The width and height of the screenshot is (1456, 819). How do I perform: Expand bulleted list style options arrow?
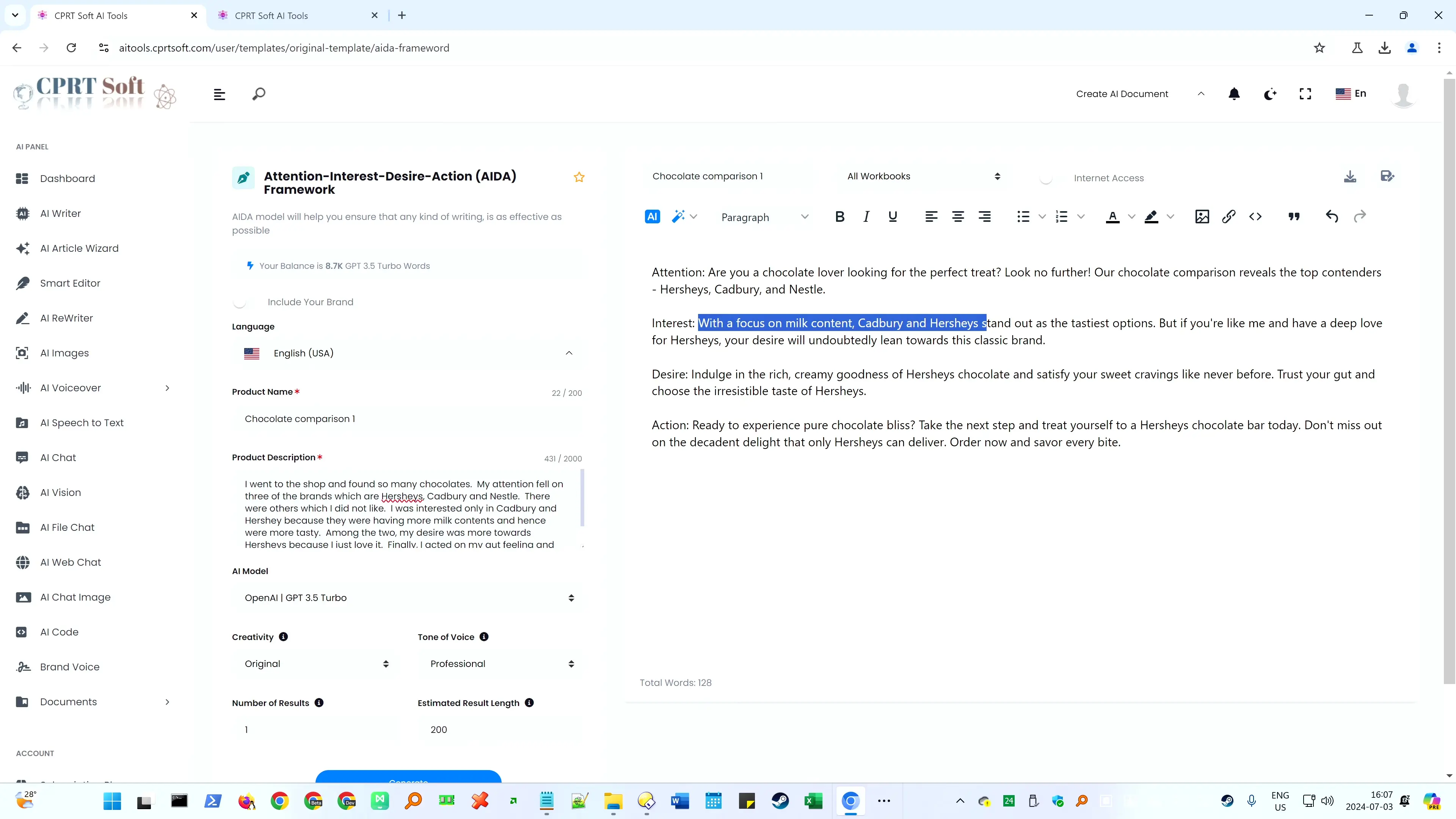coord(1042,217)
